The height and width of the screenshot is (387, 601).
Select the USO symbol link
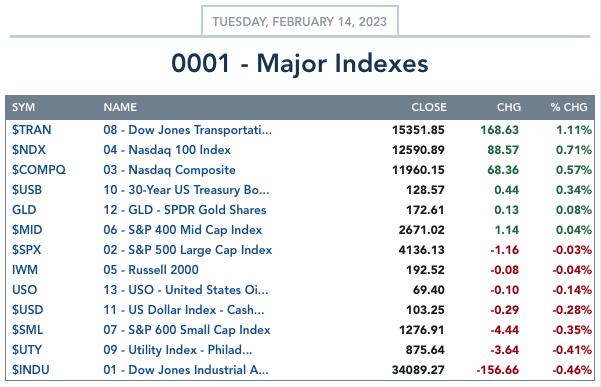point(25,290)
